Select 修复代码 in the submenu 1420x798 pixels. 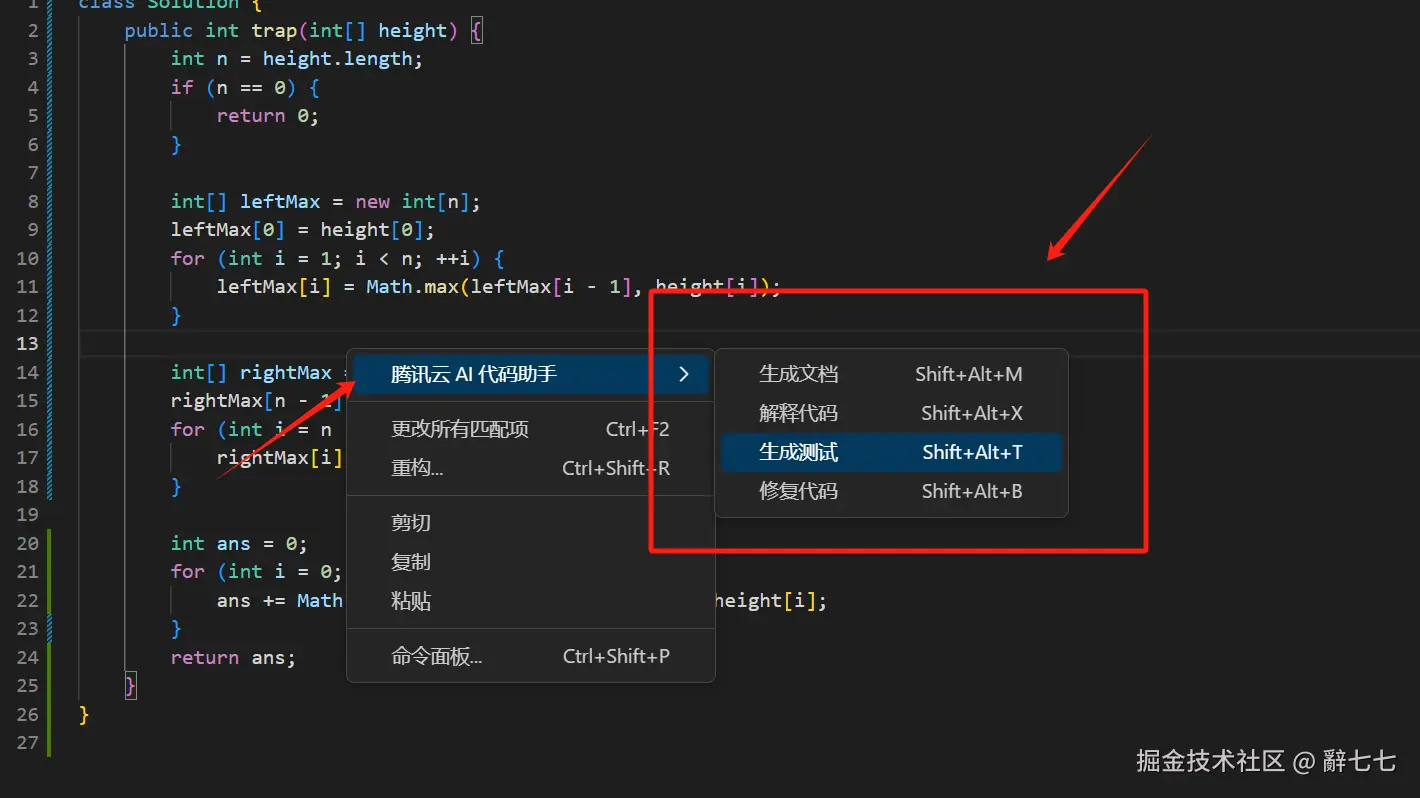(891, 491)
